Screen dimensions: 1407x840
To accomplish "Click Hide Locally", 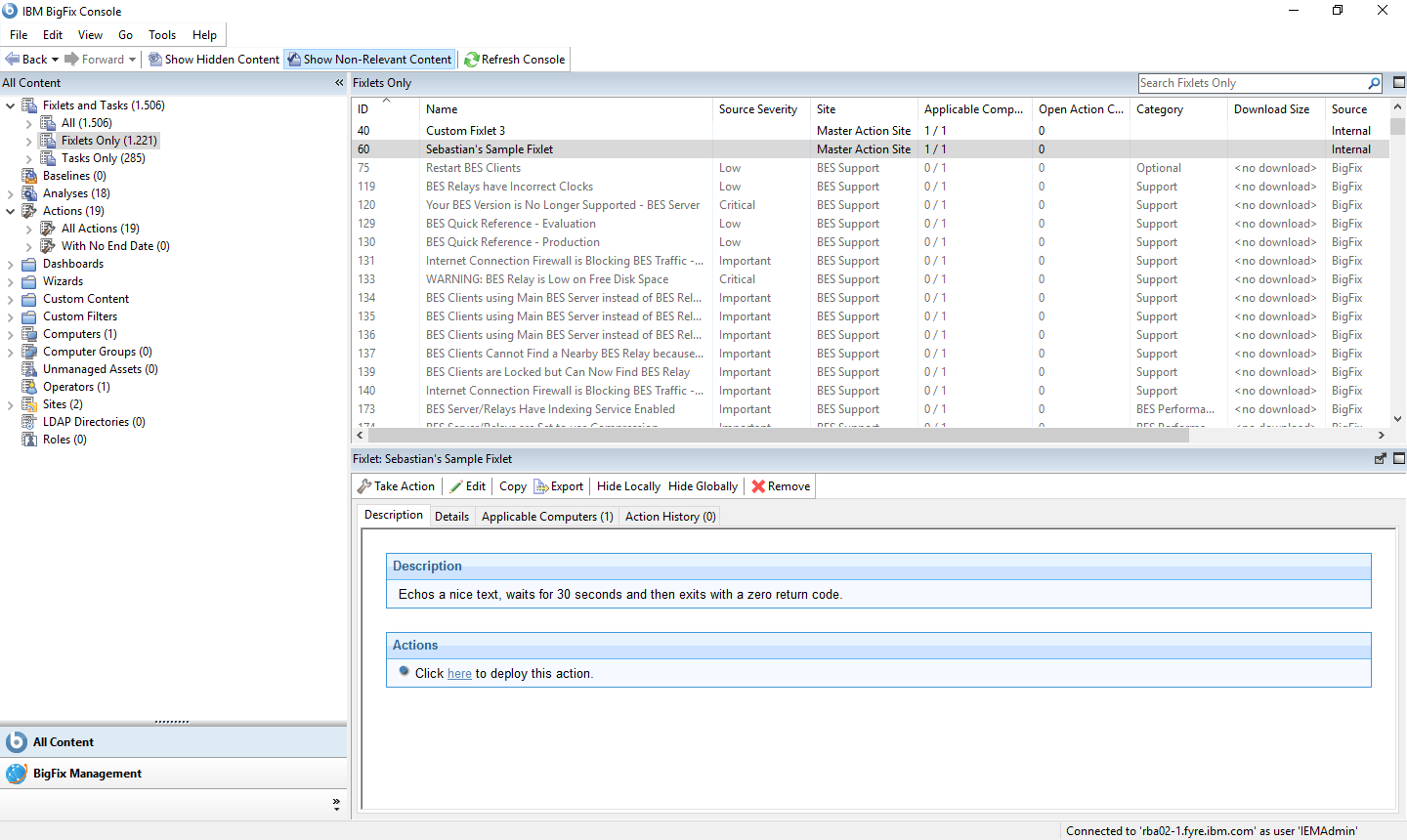I will (x=628, y=486).
